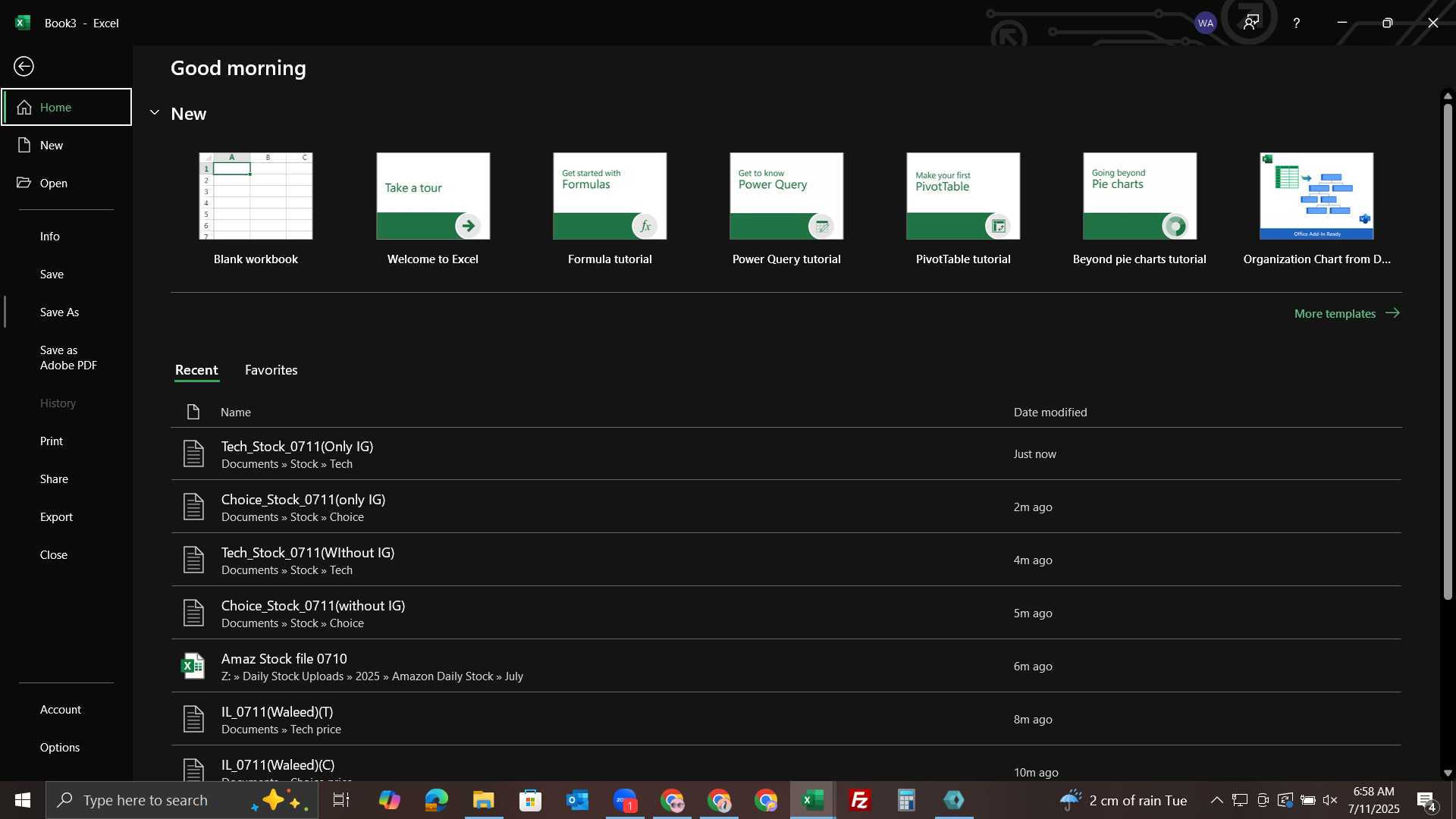
Task: Click the scrollbar up arrow
Action: [1448, 96]
